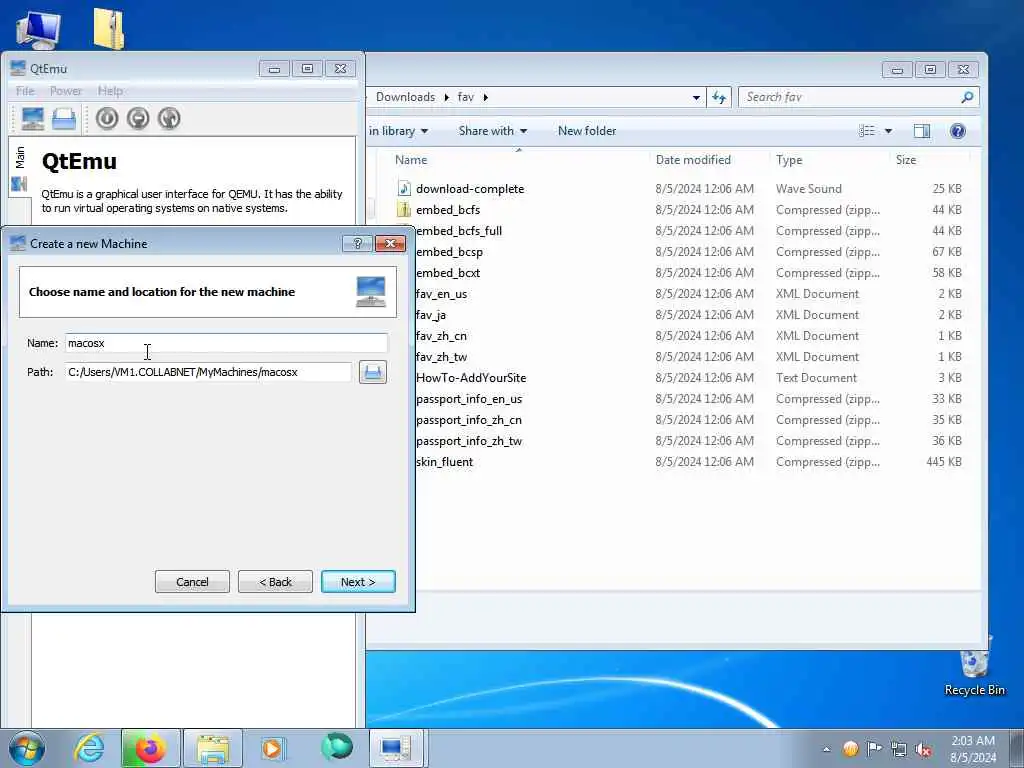Select the fav_zh_cn file

(441, 336)
